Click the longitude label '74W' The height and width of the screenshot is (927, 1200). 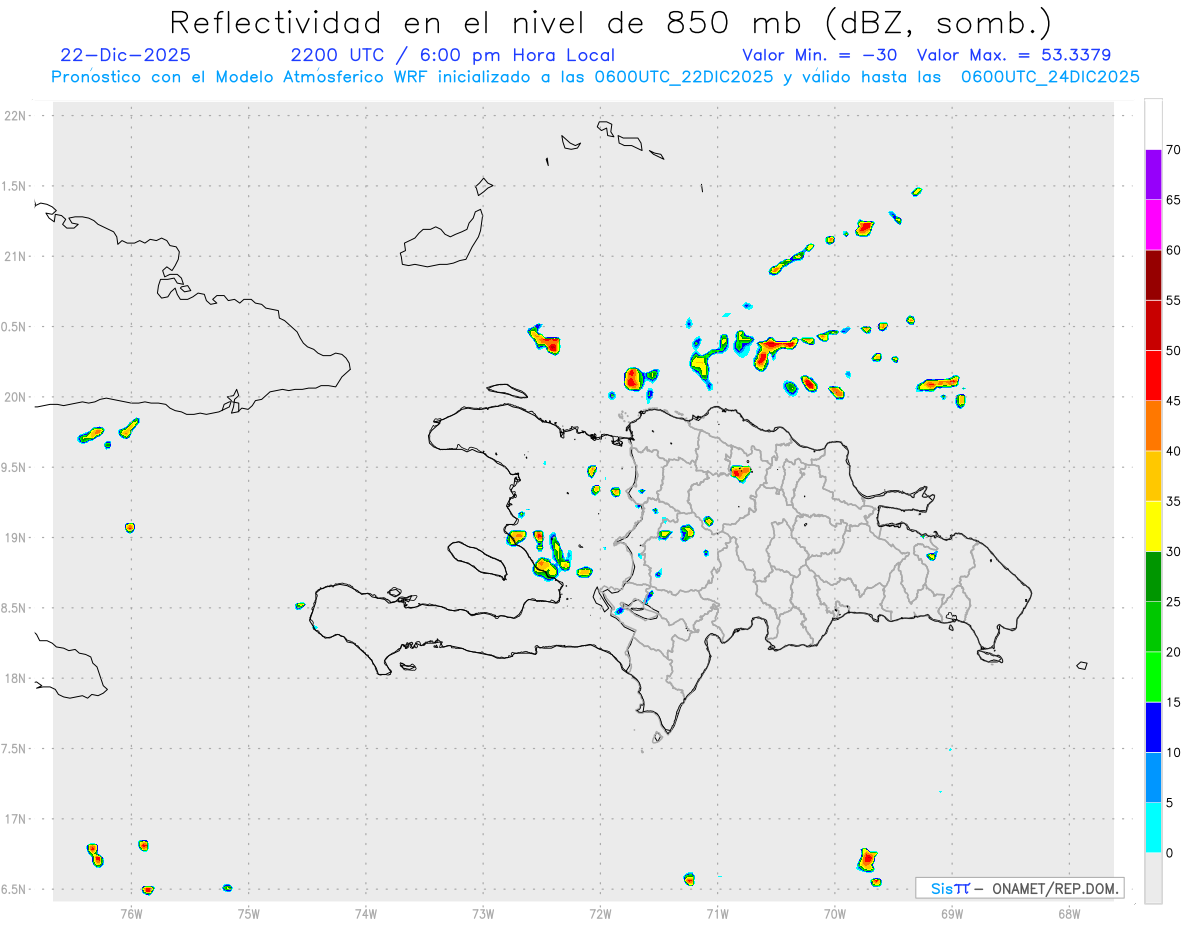[365, 913]
